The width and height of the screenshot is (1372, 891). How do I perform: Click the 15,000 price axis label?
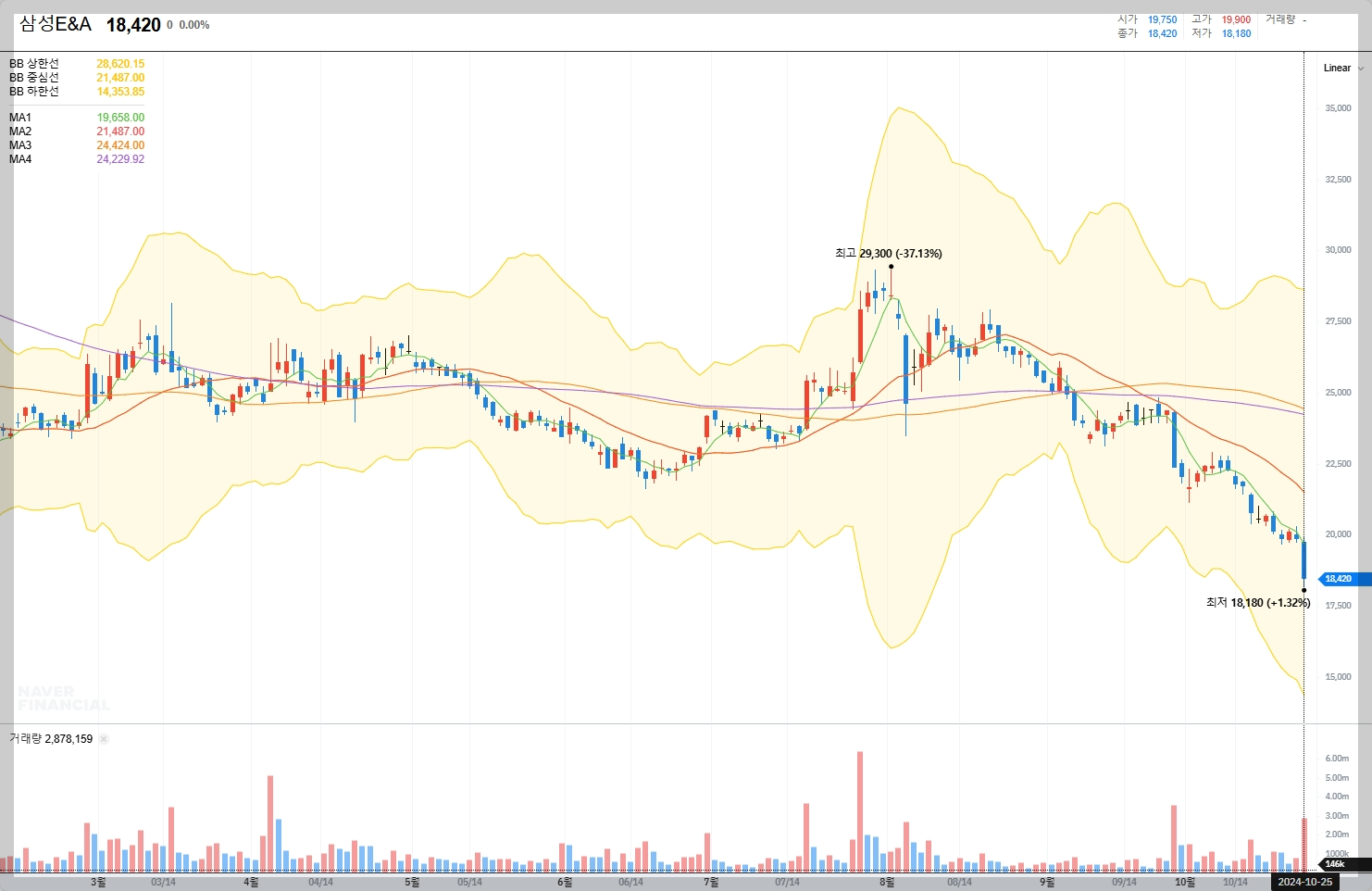pos(1338,677)
